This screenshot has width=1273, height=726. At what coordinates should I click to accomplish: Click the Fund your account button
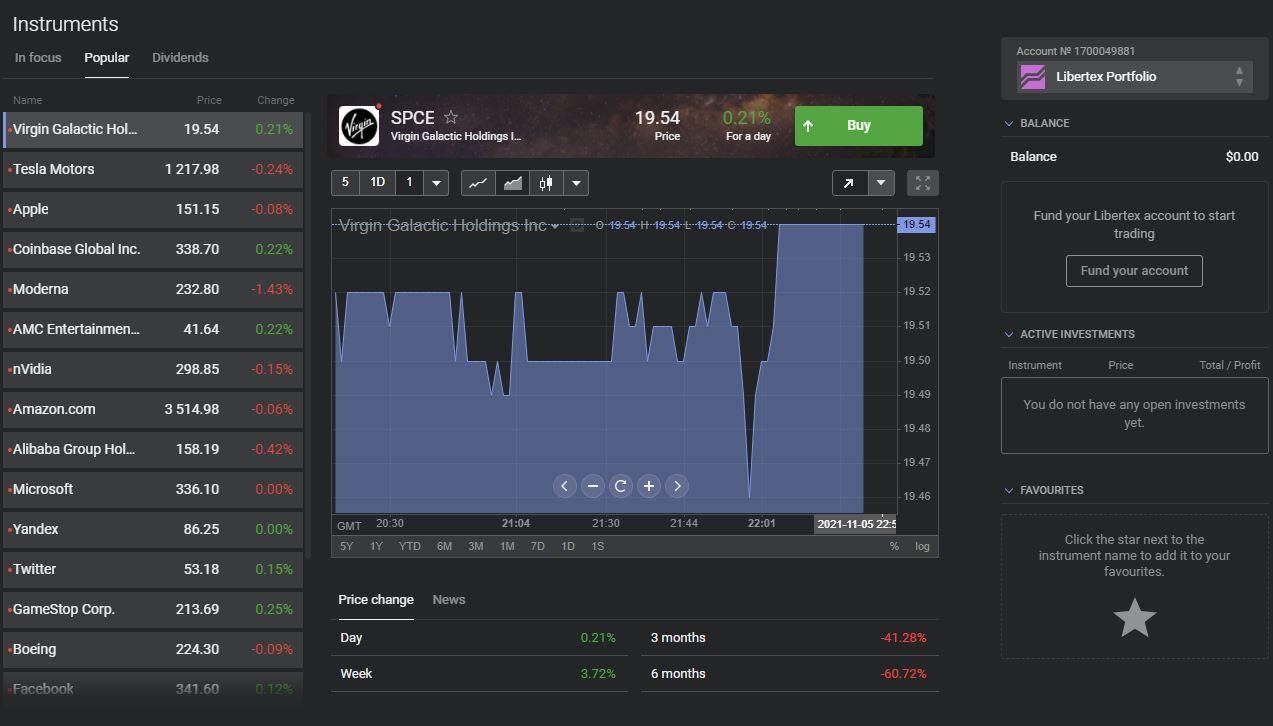1134,271
